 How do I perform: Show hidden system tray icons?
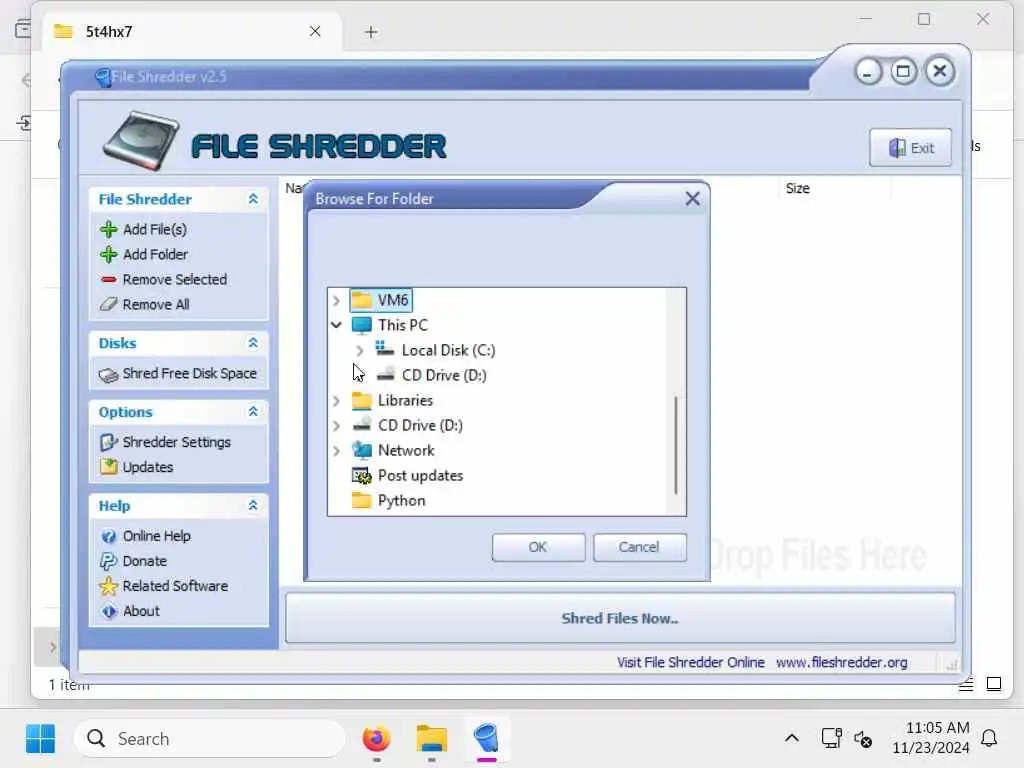tap(792, 739)
